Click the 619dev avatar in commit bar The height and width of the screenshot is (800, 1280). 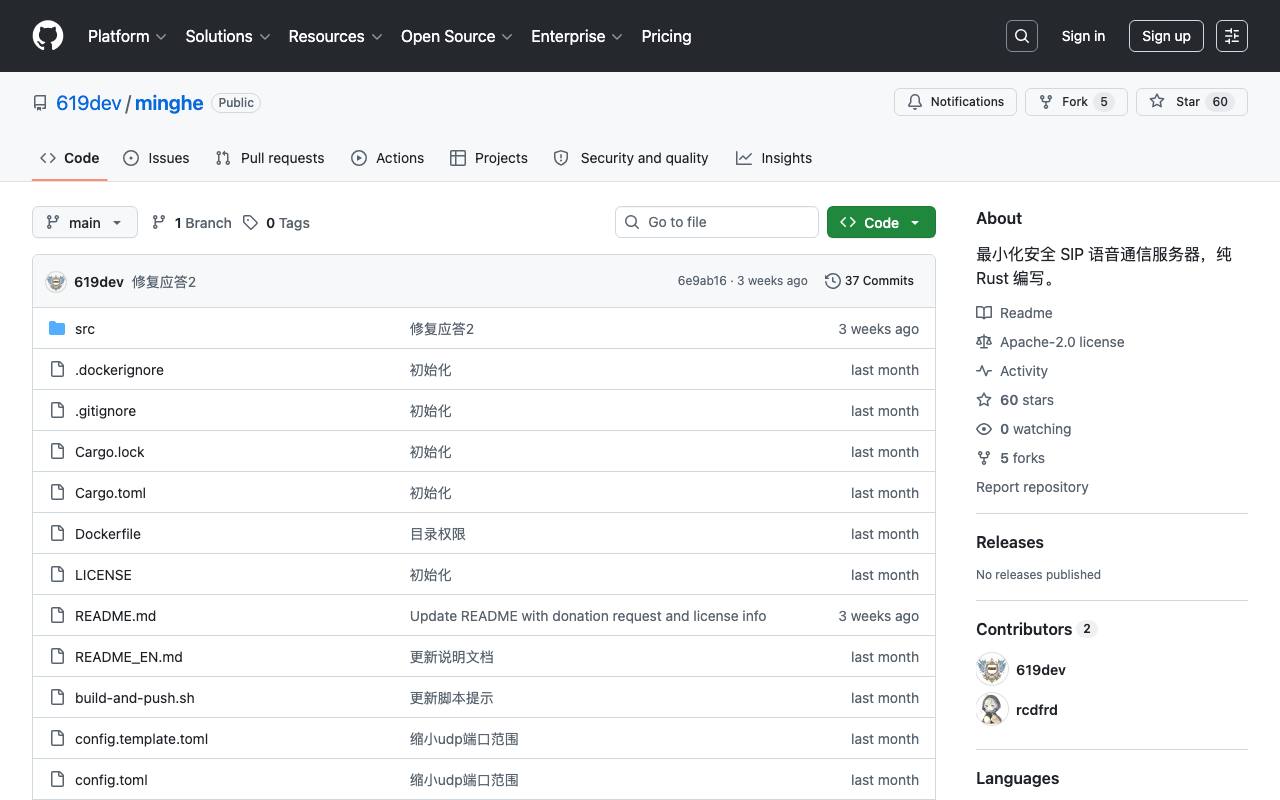click(56, 282)
